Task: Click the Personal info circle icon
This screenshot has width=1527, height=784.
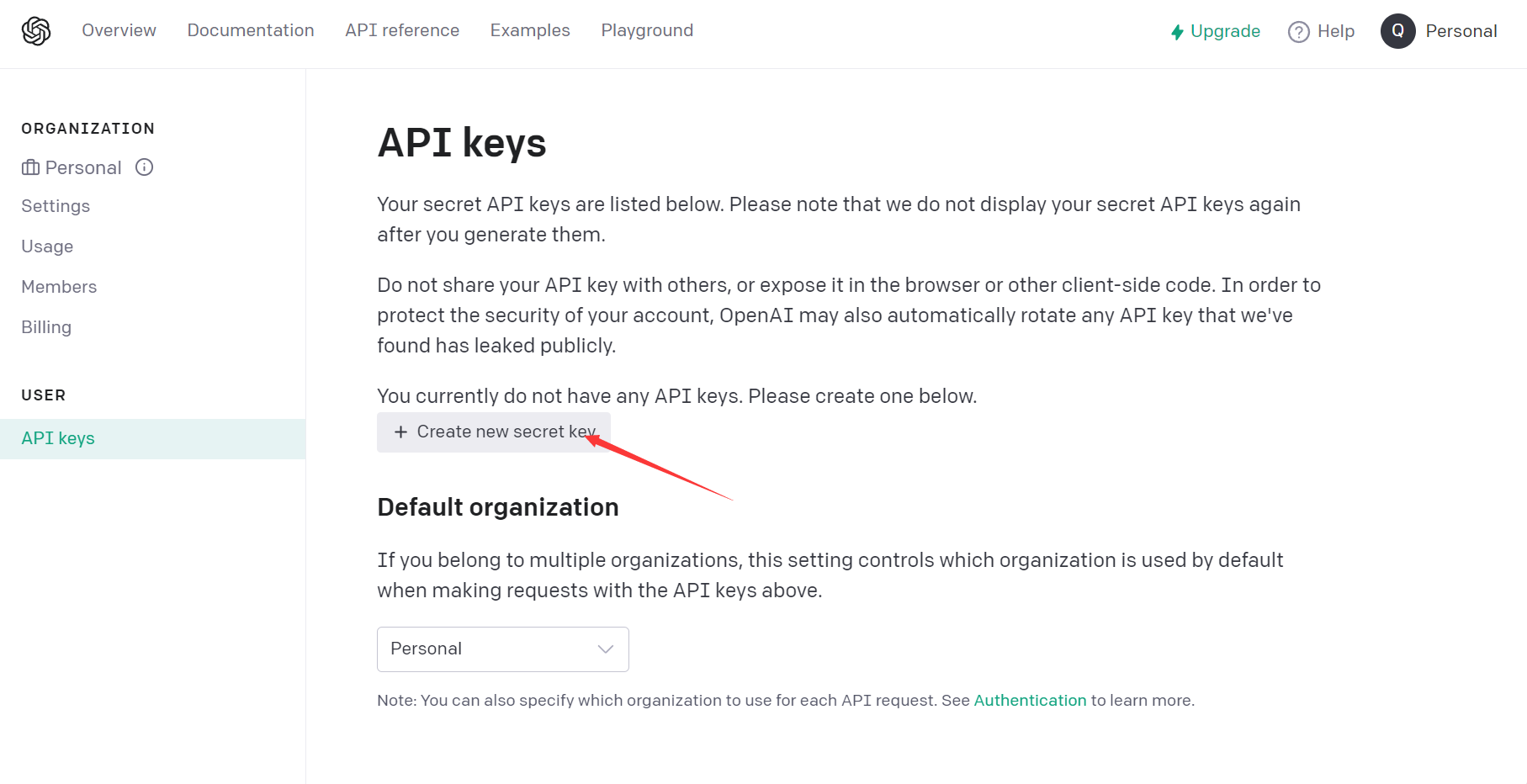Action: tap(145, 167)
